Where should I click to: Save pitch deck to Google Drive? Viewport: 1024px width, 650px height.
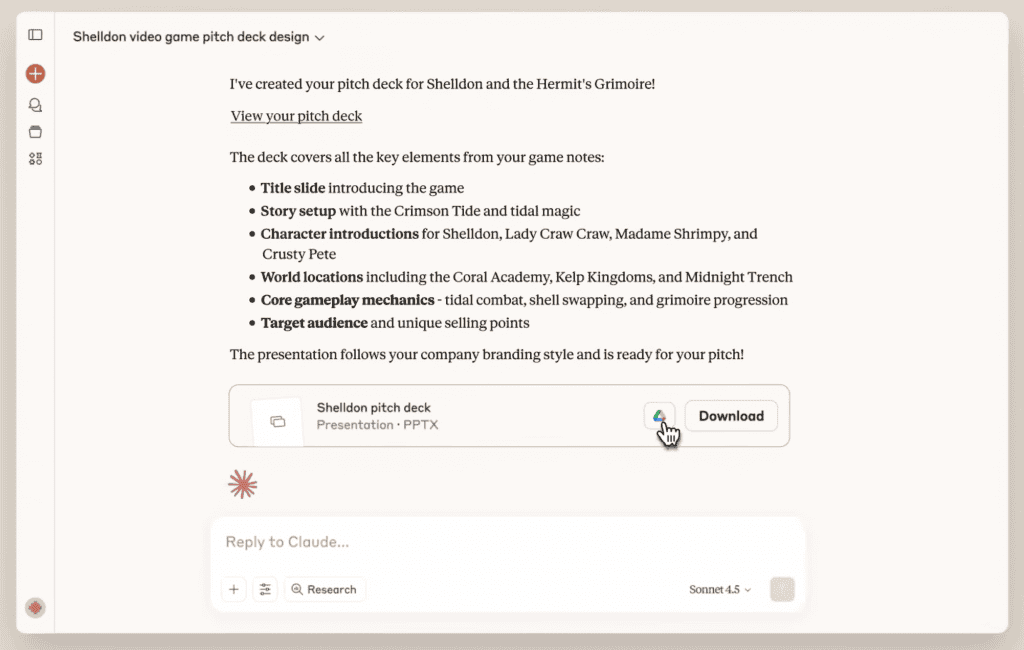[659, 416]
